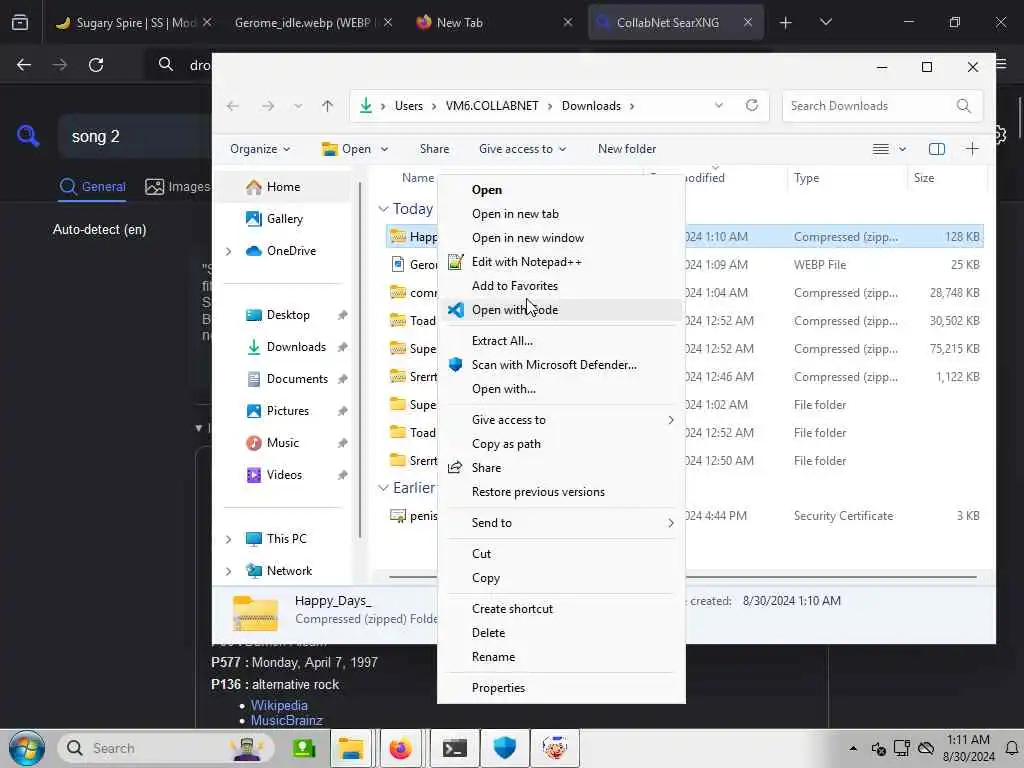Refresh the Downloads folder view

pyautogui.click(x=752, y=105)
